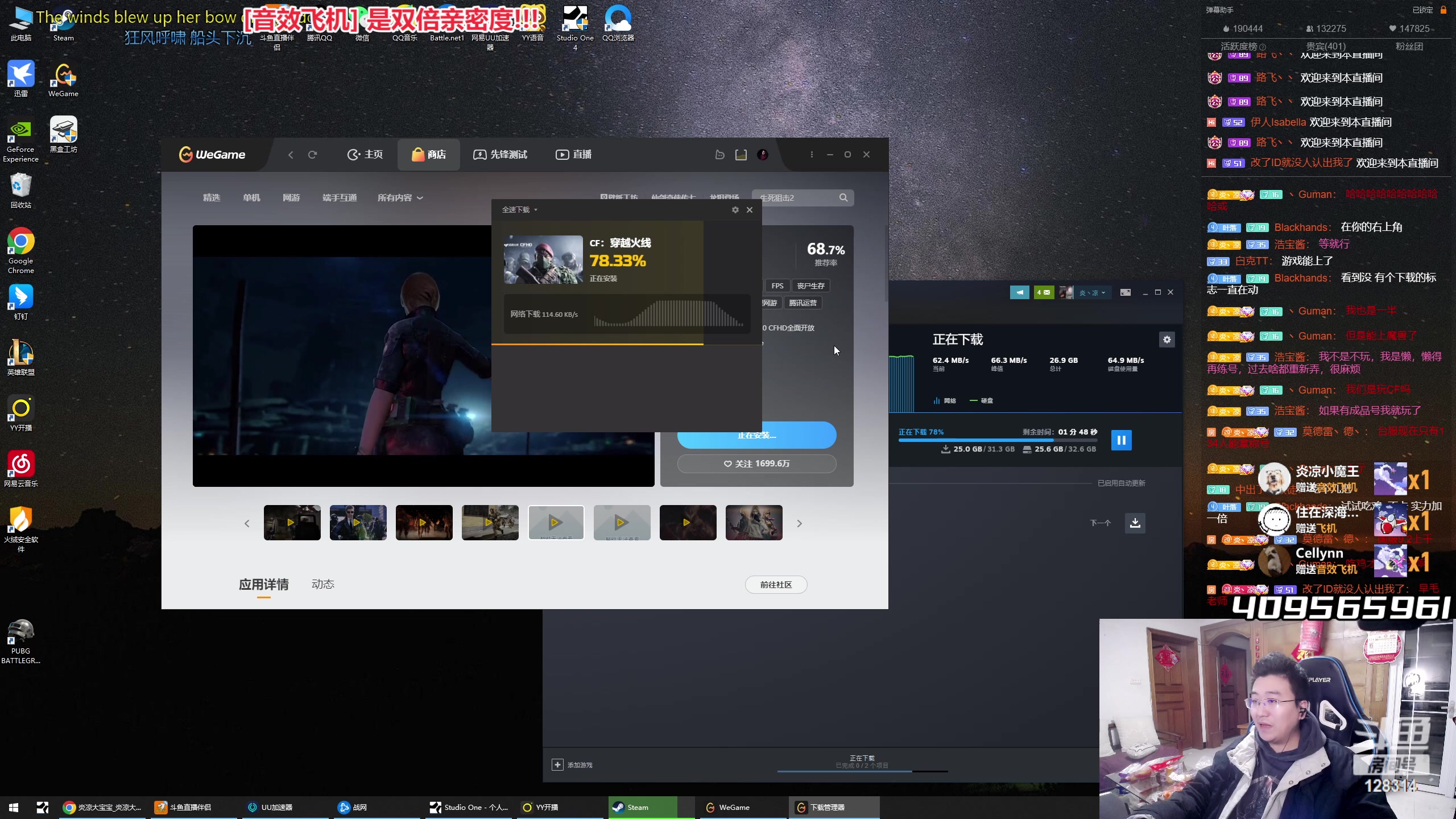Viewport: 1456px width, 819px height.
Task: Switch to 下载管理器 in taskbar
Action: pos(834,808)
